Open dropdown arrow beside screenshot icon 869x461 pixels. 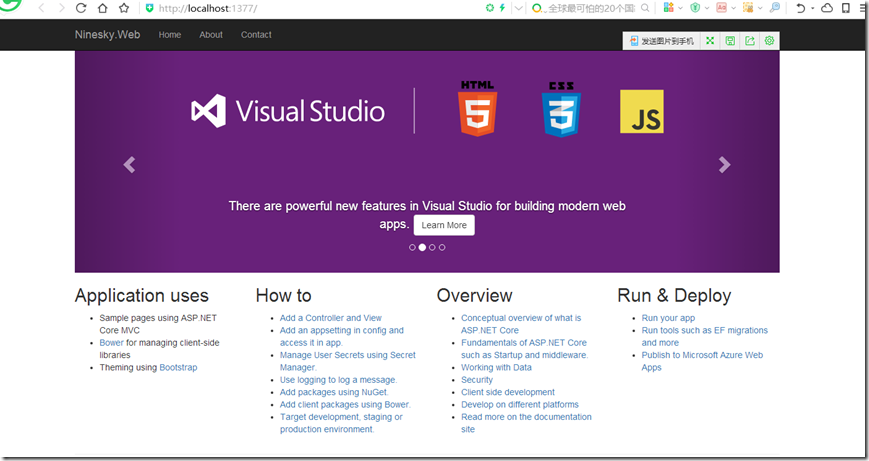[760, 8]
